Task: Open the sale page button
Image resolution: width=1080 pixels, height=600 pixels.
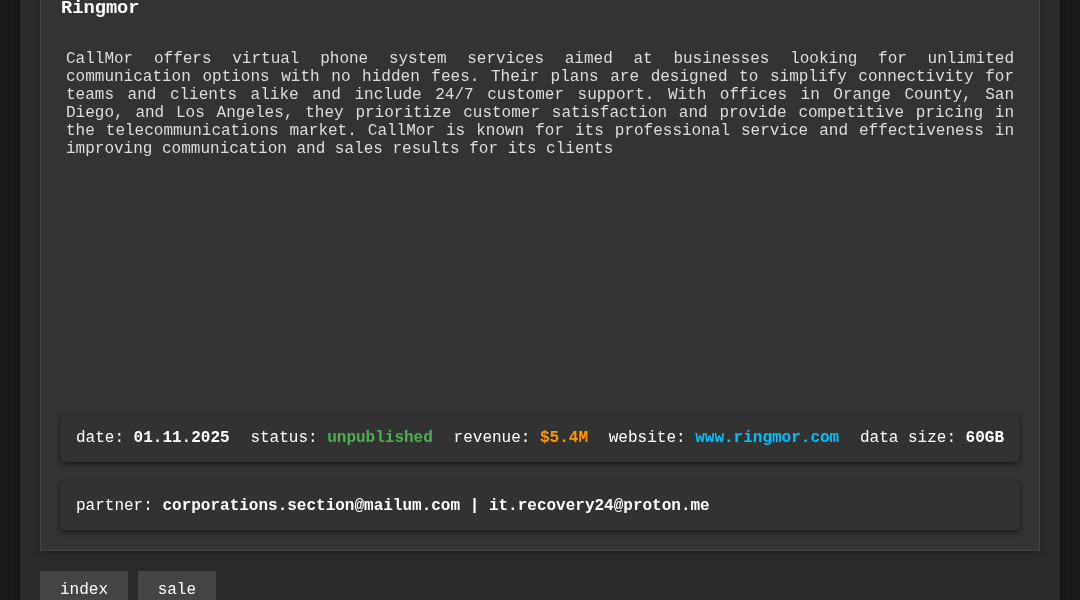Action: point(177,588)
